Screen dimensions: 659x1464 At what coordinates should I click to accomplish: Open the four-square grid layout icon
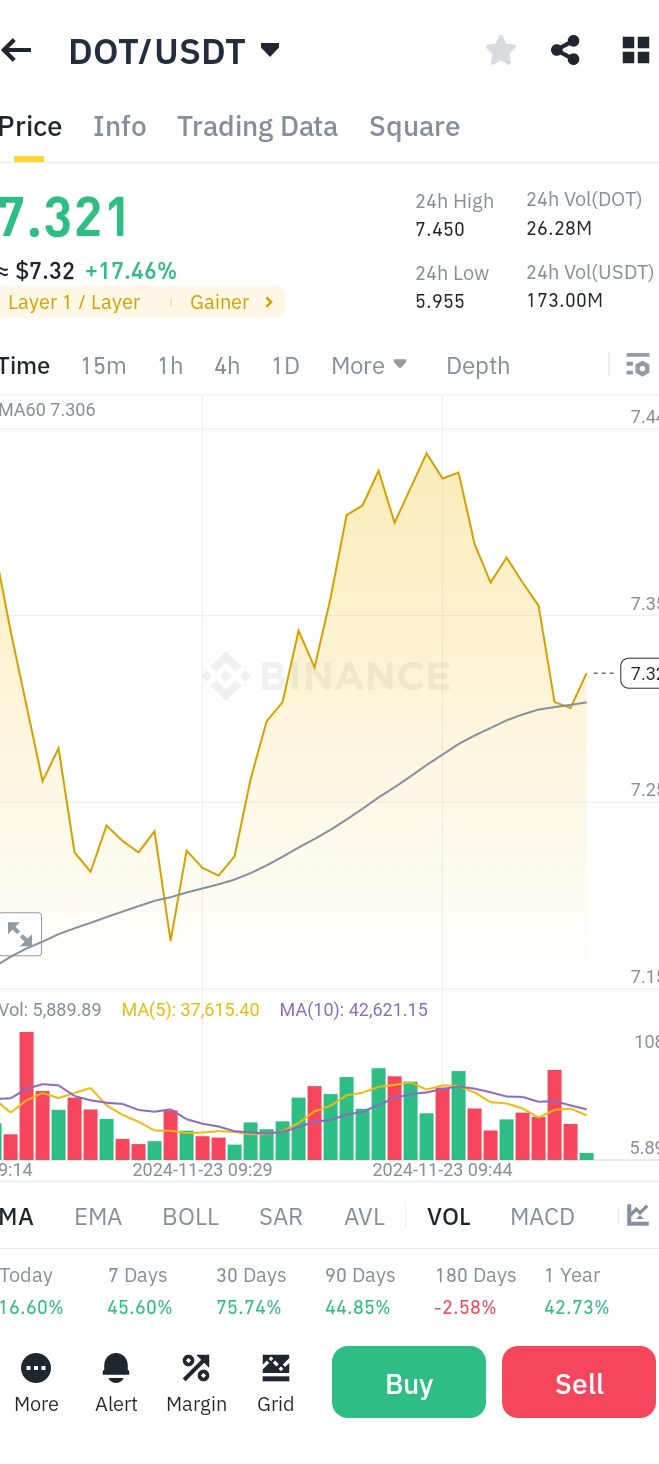pyautogui.click(x=636, y=50)
